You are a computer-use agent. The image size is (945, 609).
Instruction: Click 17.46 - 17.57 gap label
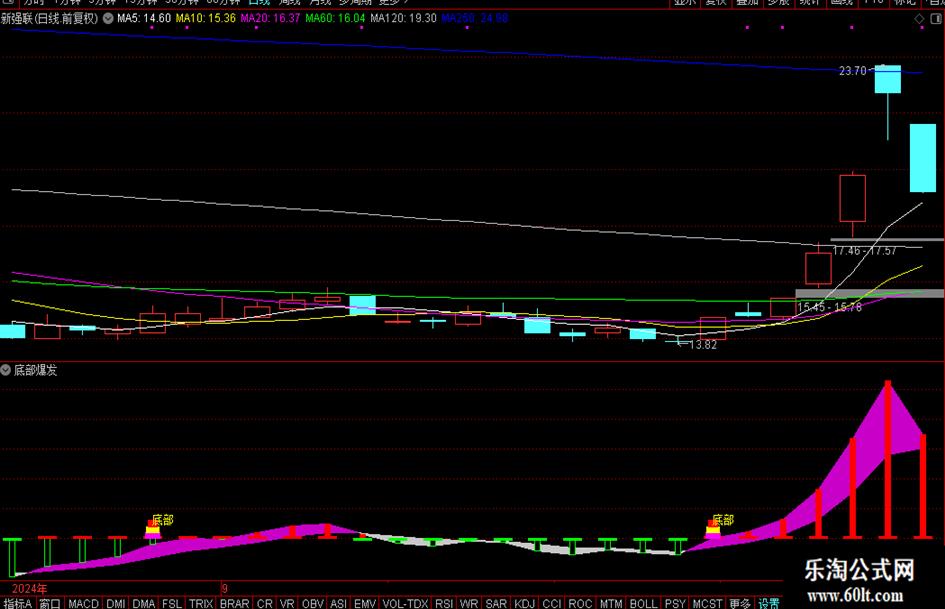click(x=864, y=251)
